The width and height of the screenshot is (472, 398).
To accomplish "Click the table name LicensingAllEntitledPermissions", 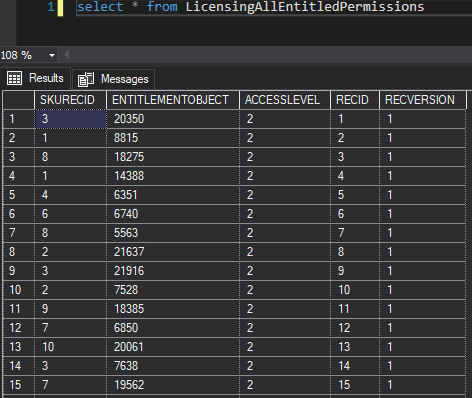I will pos(305,7).
